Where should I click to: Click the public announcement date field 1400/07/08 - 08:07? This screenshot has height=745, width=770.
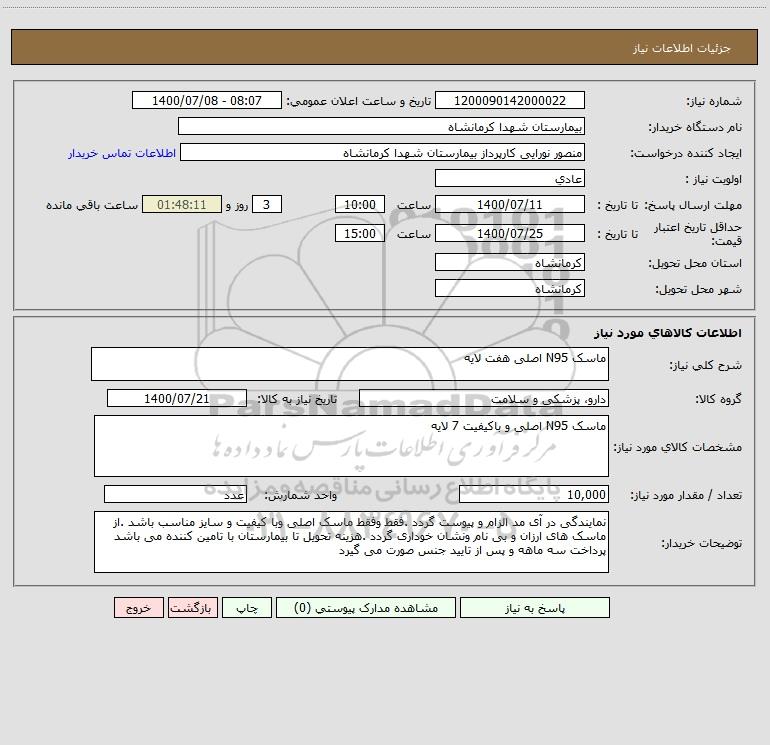(x=207, y=100)
